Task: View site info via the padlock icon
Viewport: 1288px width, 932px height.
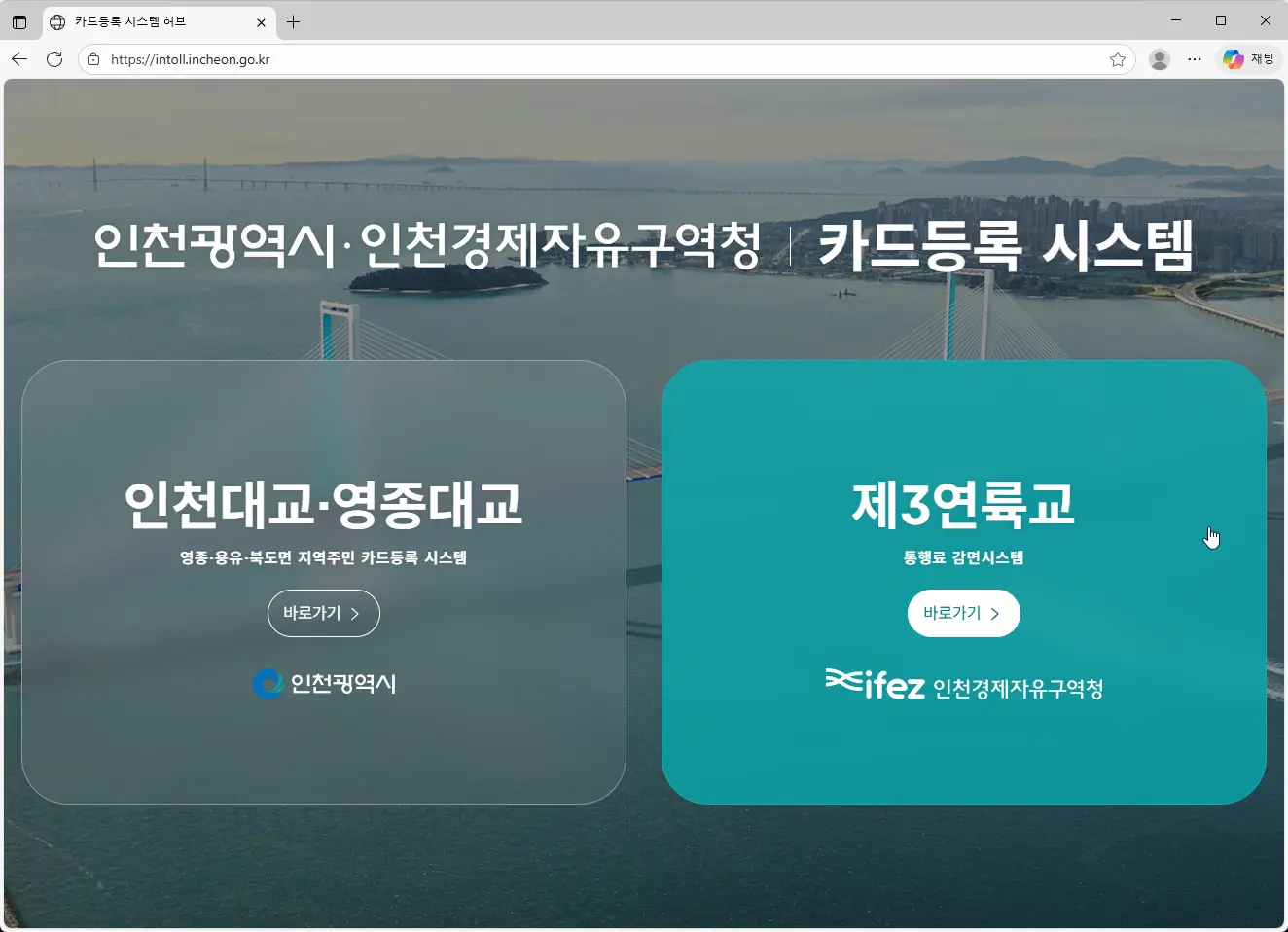Action: [x=92, y=58]
